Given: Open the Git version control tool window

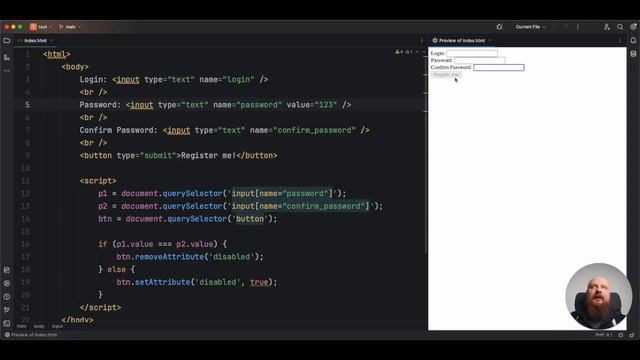Looking at the screenshot, I should tap(7, 310).
